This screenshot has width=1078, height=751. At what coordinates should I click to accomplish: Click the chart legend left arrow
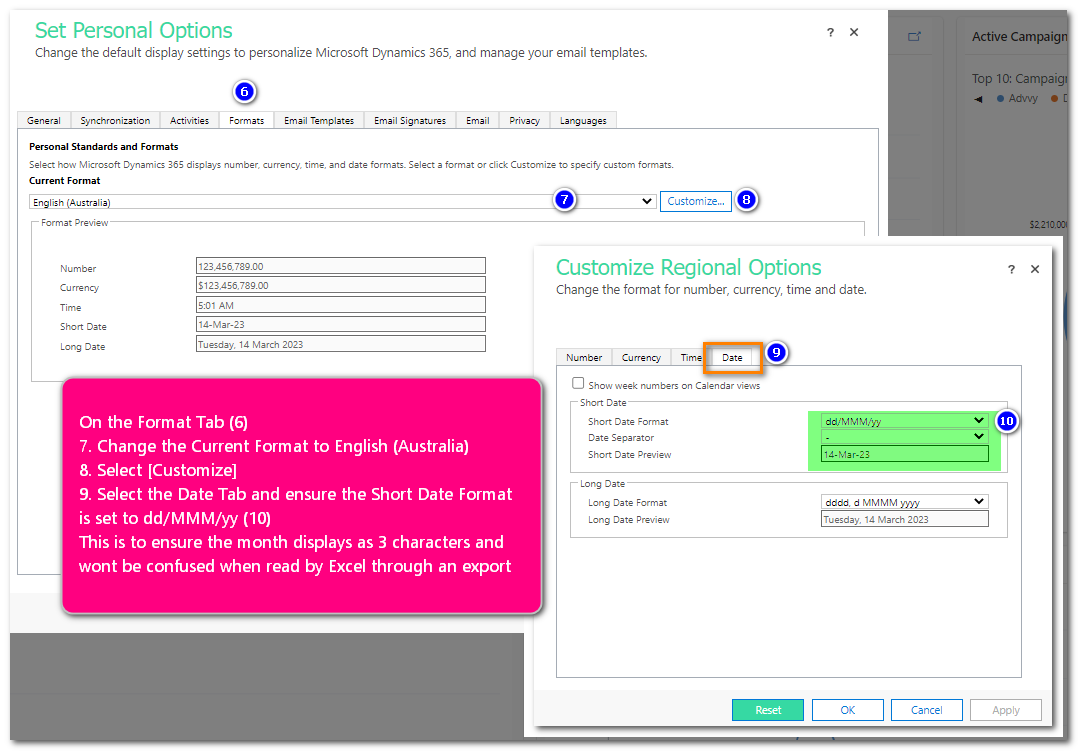[978, 99]
